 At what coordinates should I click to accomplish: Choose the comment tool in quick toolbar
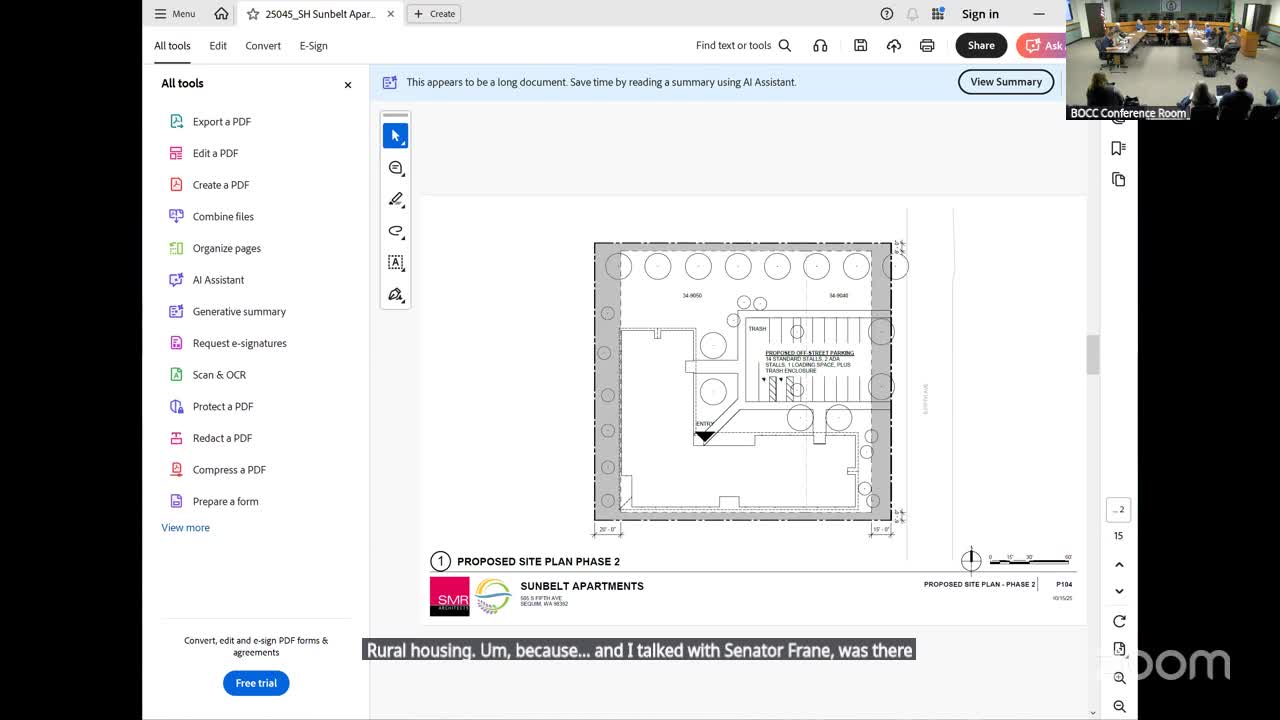point(395,168)
